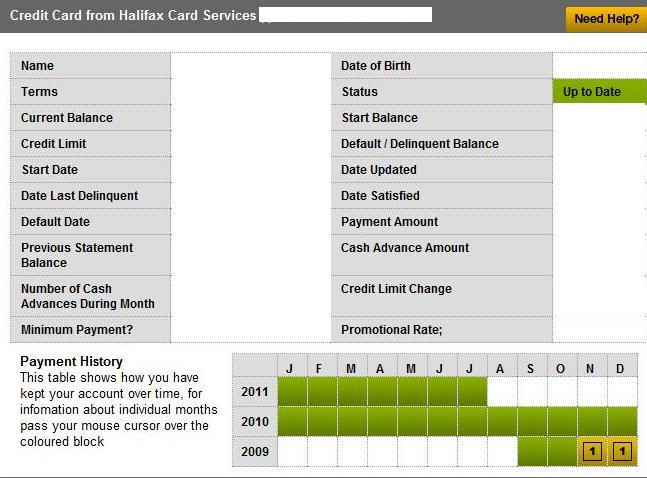Click the Minimum Payment? label
The image size is (647, 478).
coord(77,329)
